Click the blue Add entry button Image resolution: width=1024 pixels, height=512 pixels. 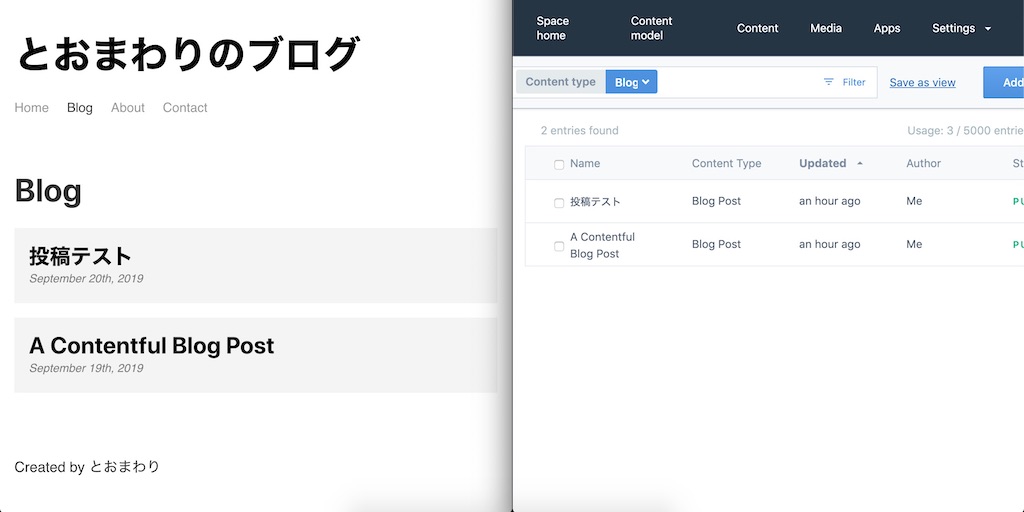coord(1004,82)
